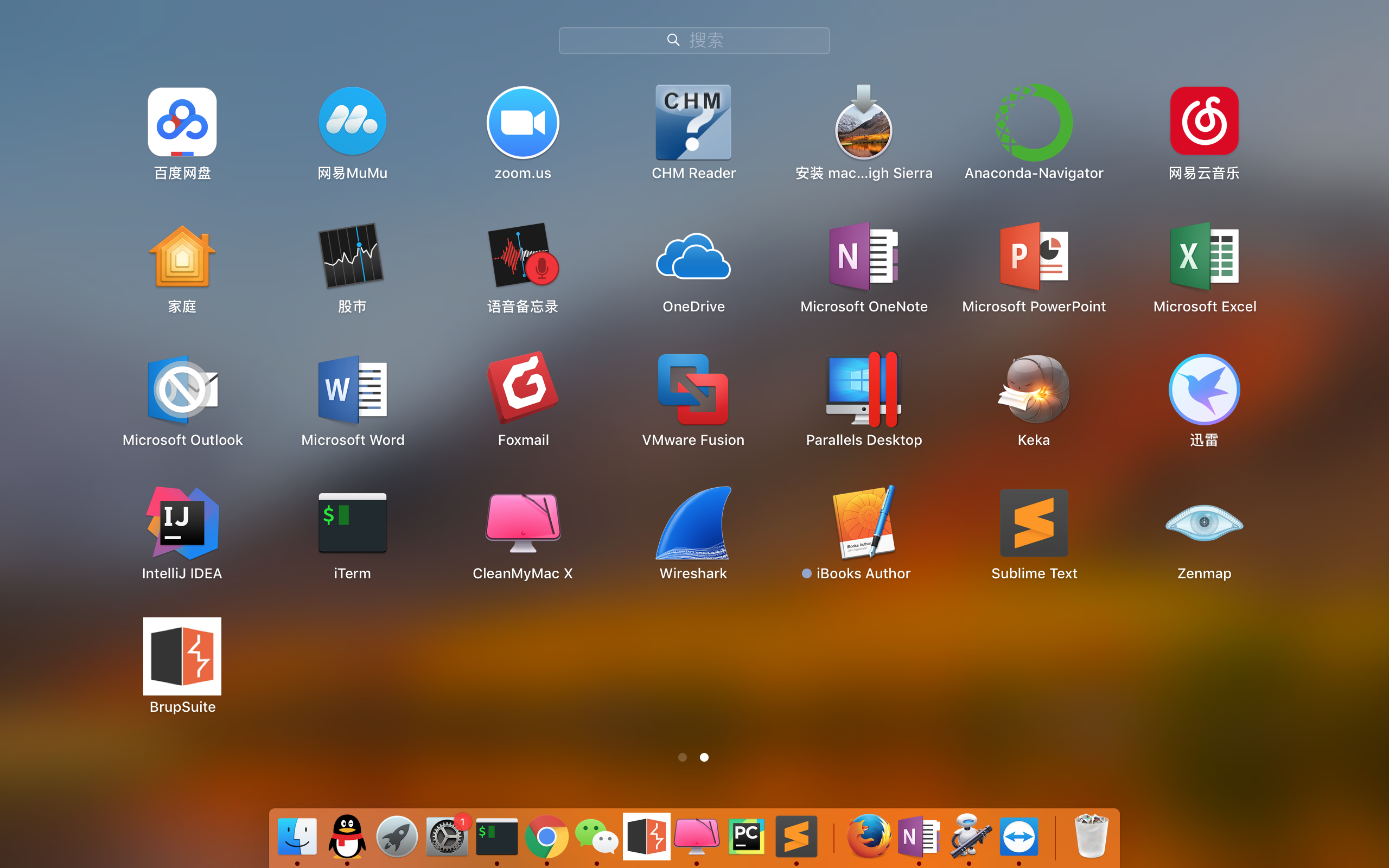Launch IntelliJ IDEA
The width and height of the screenshot is (1389, 868).
tap(182, 524)
